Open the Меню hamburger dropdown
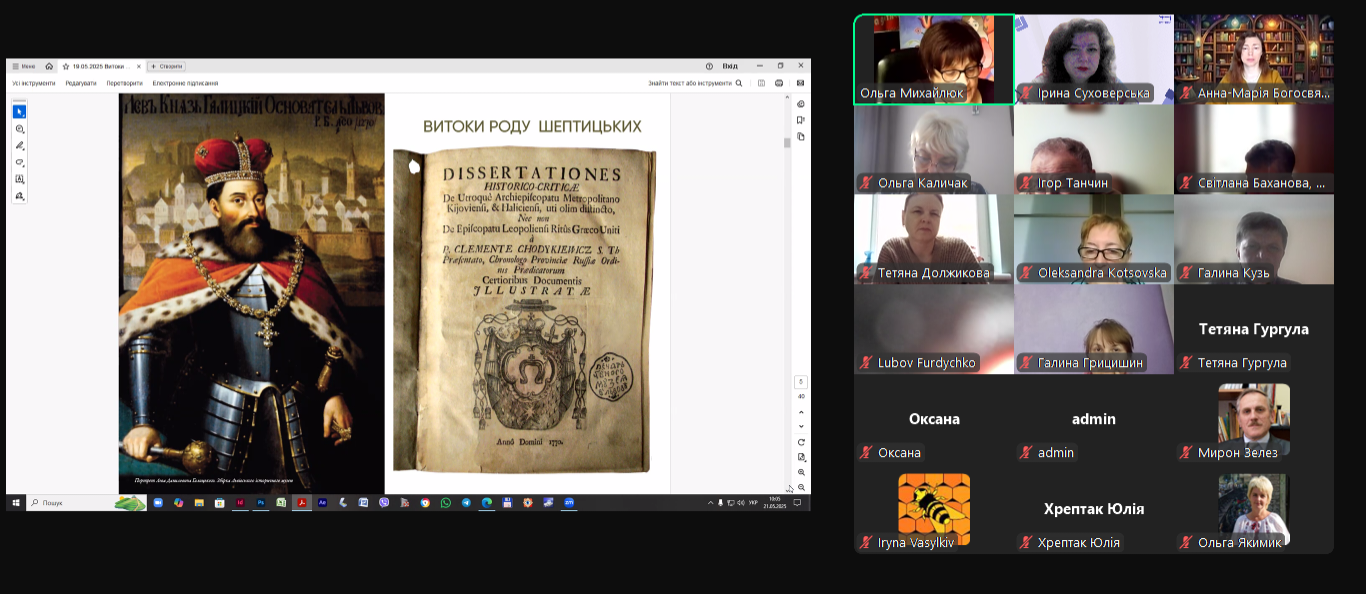This screenshot has width=1366, height=594. (23, 66)
